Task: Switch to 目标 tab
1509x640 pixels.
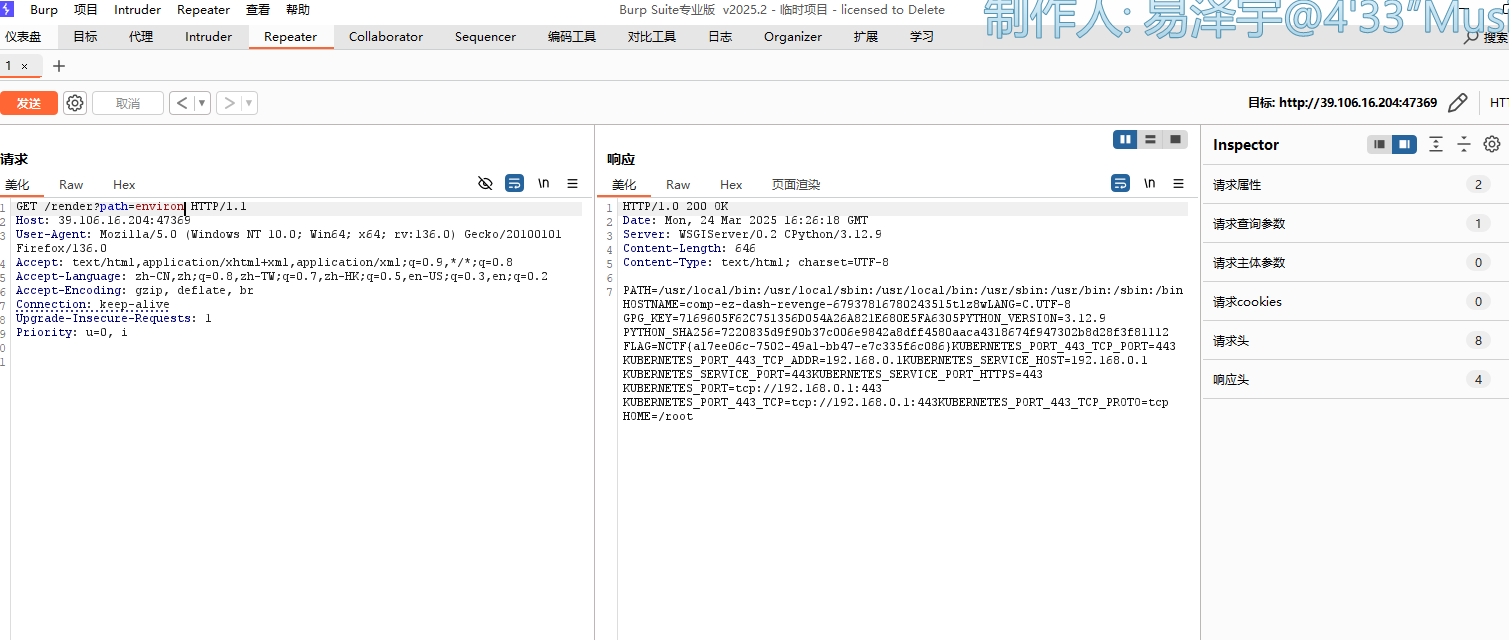Action: pyautogui.click(x=85, y=37)
